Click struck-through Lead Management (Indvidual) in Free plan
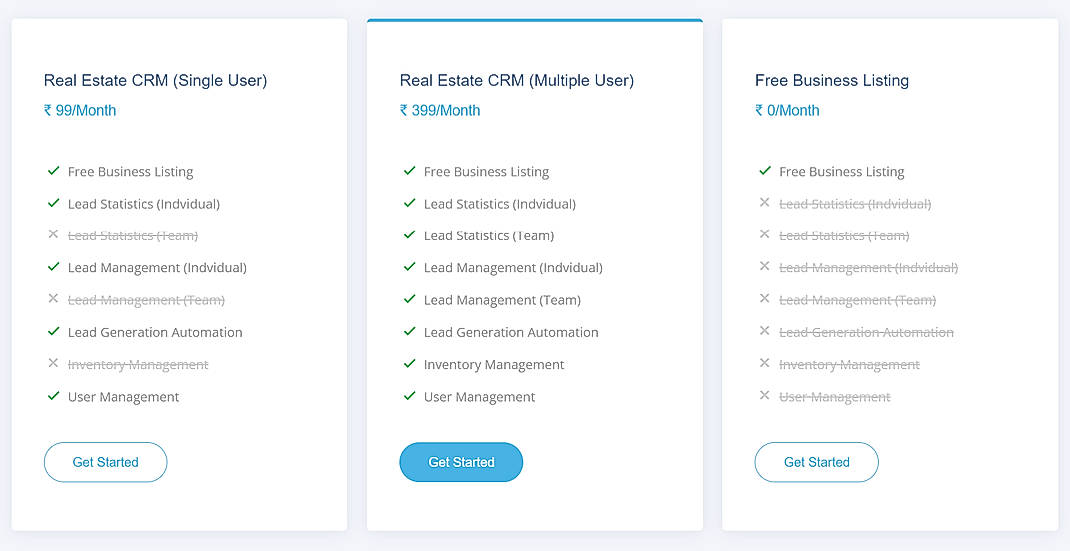Screen dimensions: 1070x551 click(x=869, y=268)
